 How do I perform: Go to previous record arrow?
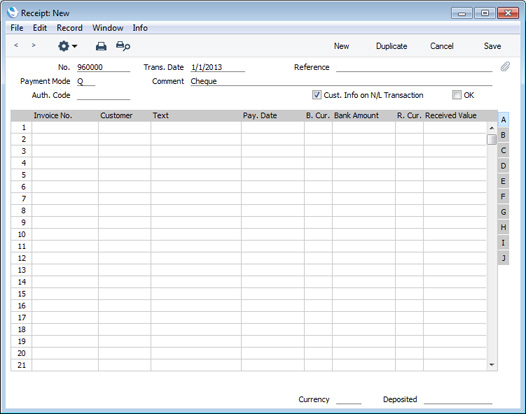tap(16, 45)
